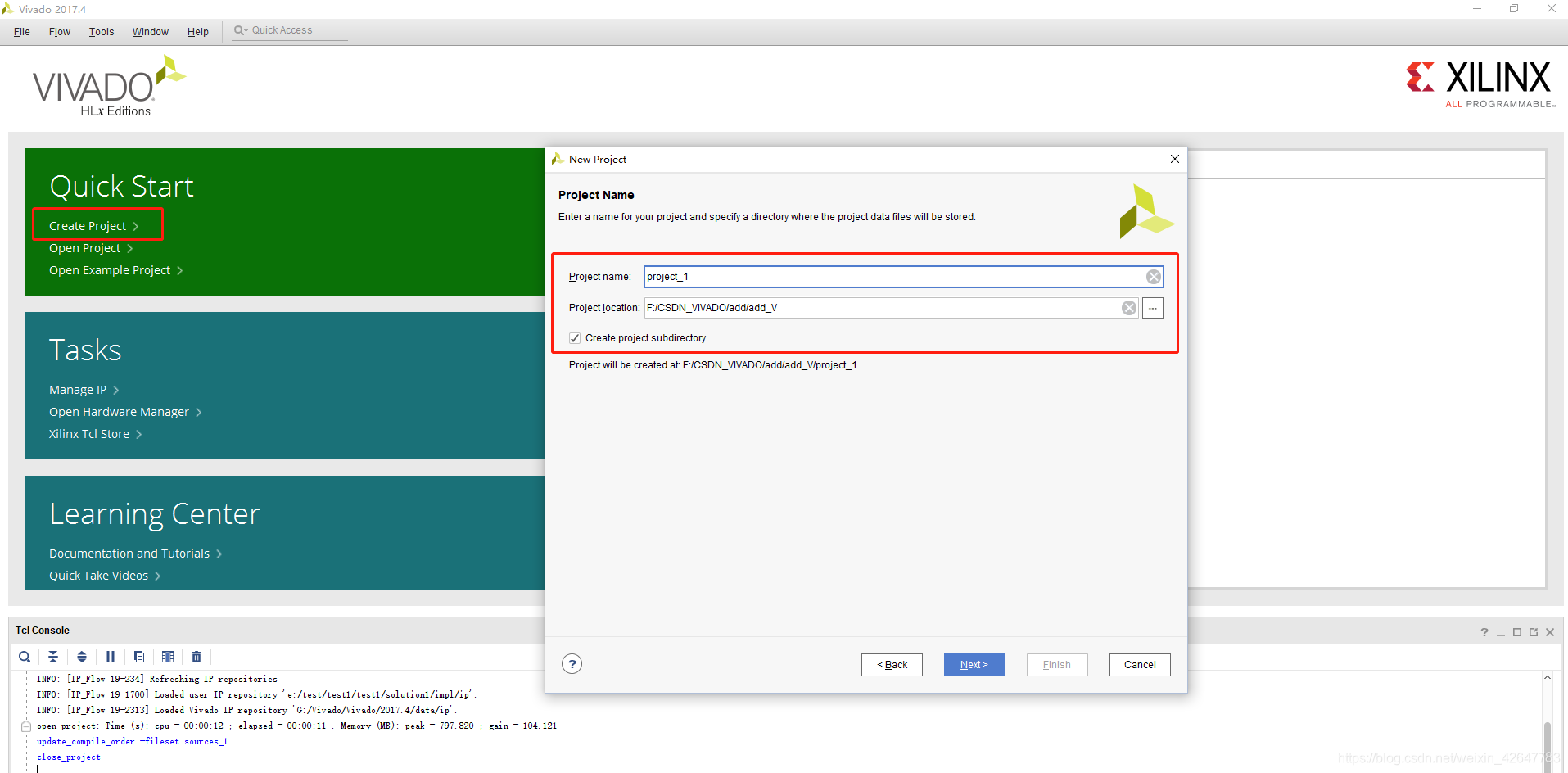Image resolution: width=1568 pixels, height=773 pixels.
Task: Open the Flow menu
Action: 60,32
